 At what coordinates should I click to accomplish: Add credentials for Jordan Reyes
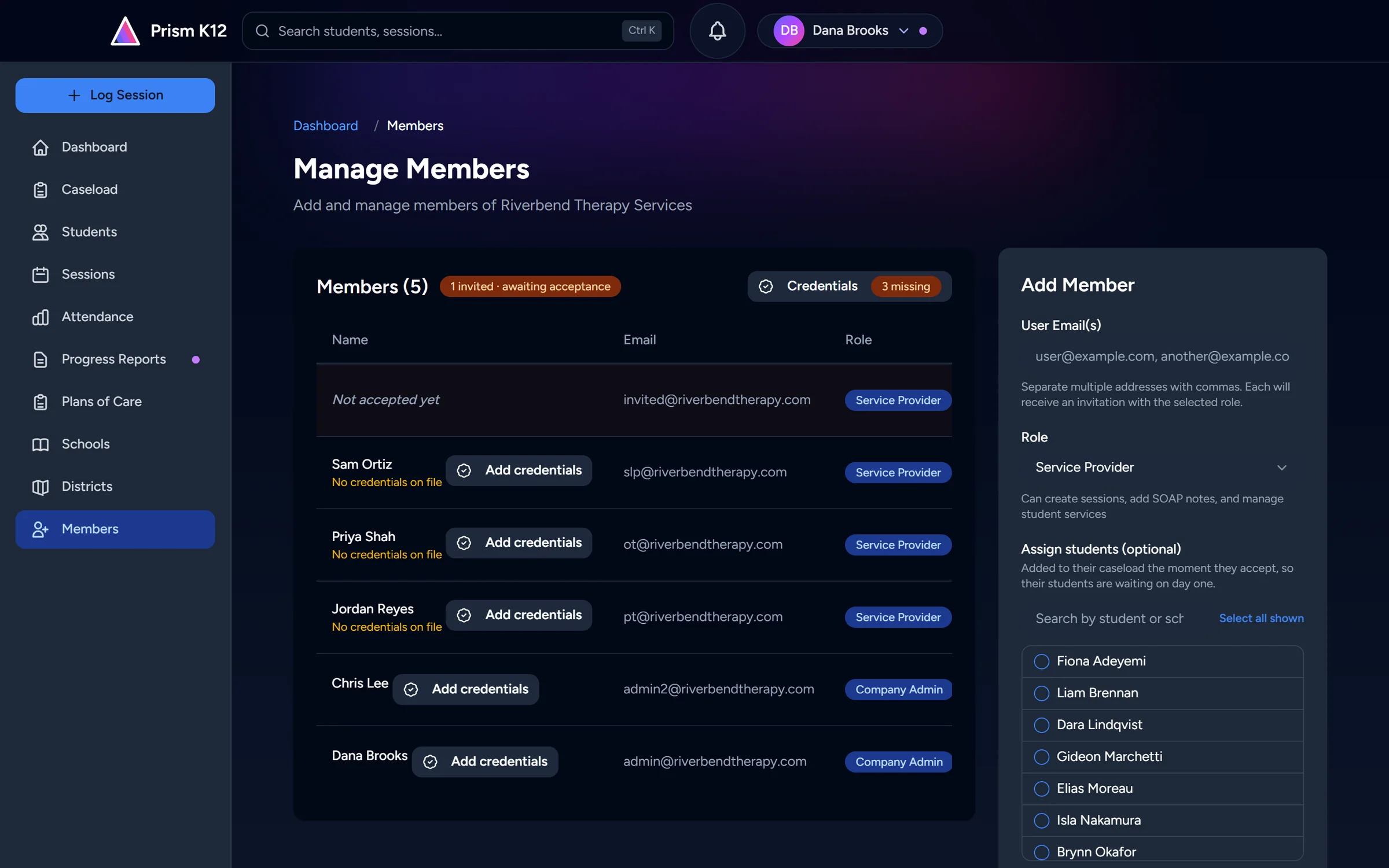[519, 615]
